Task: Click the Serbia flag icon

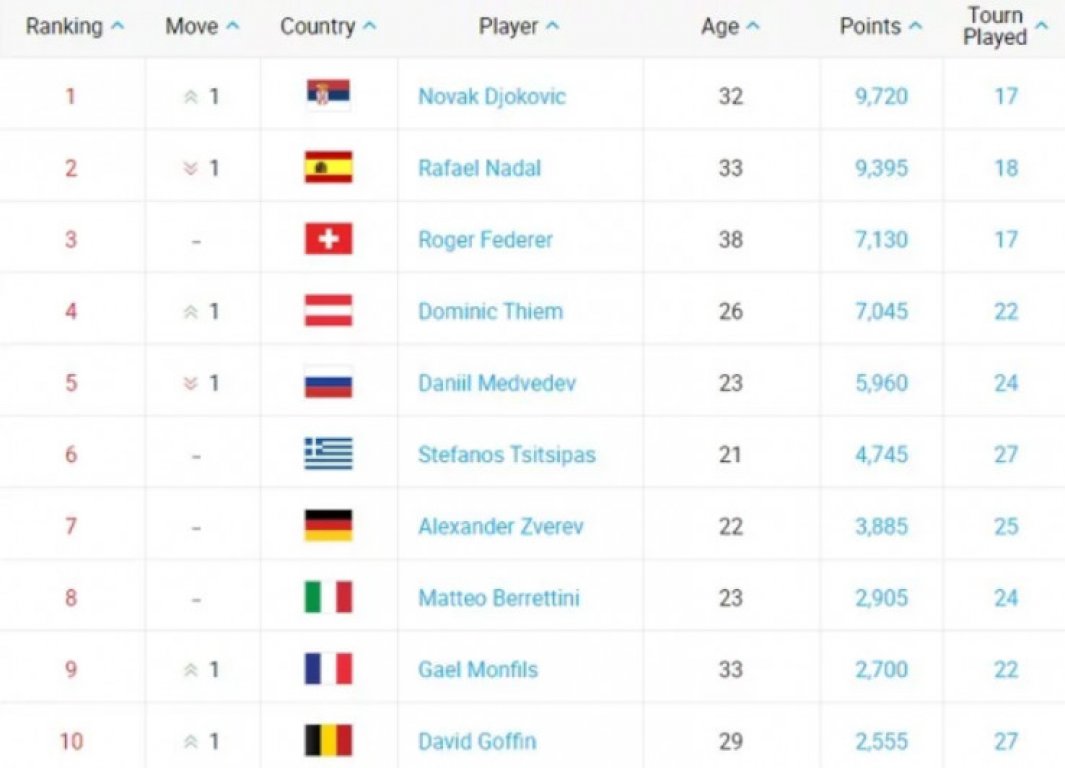Action: 328,95
